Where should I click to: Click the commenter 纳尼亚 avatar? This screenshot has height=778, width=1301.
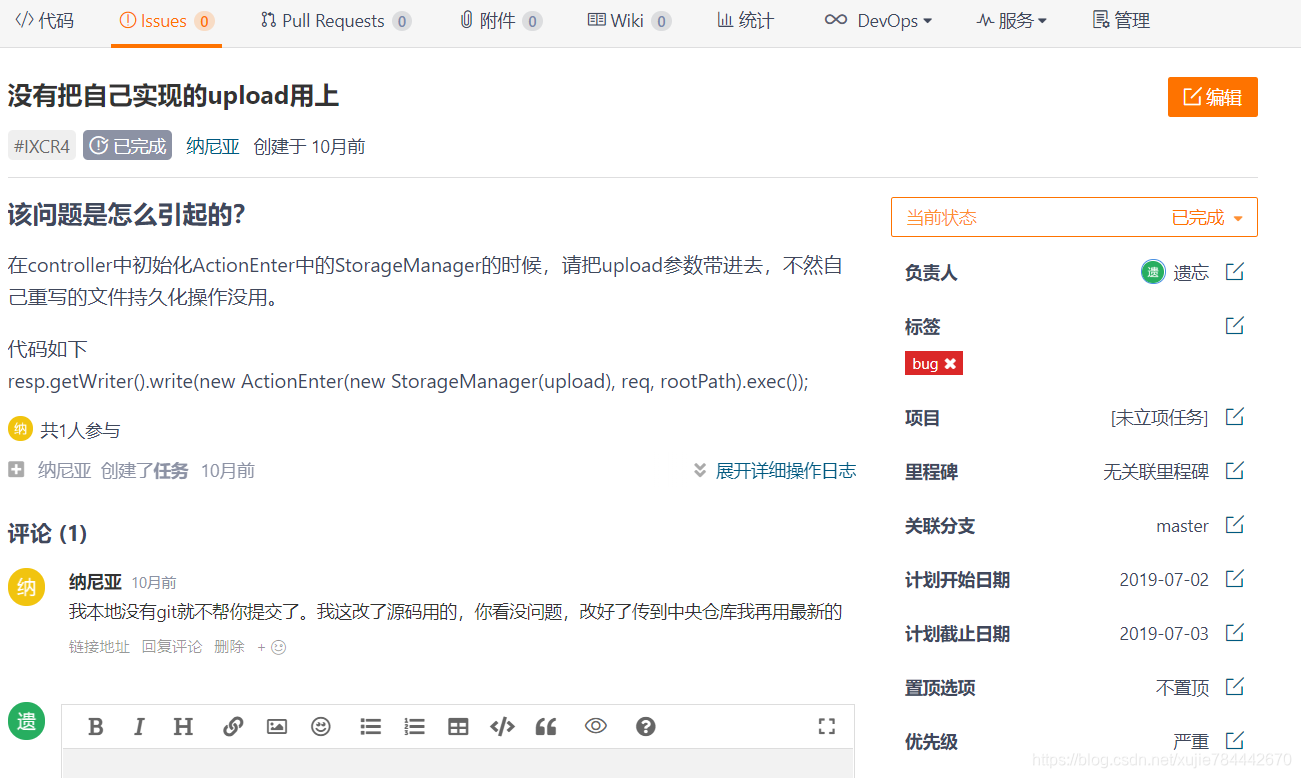click(27, 587)
